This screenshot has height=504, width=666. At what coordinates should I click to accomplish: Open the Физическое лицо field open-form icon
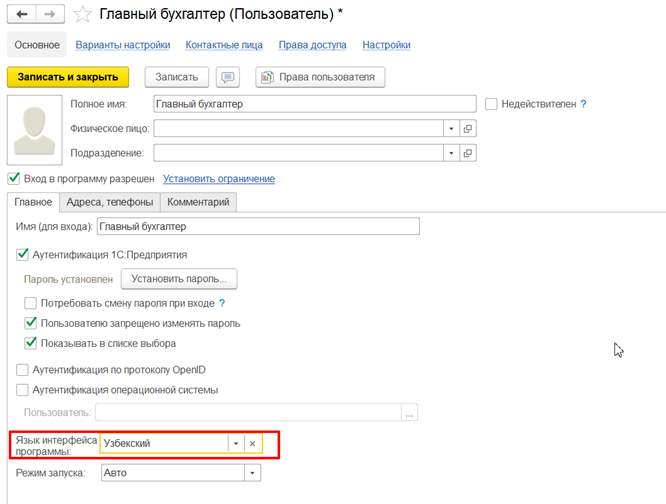pos(467,129)
